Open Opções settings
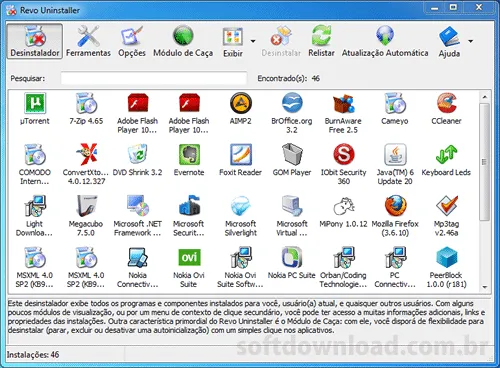 pos(132,41)
